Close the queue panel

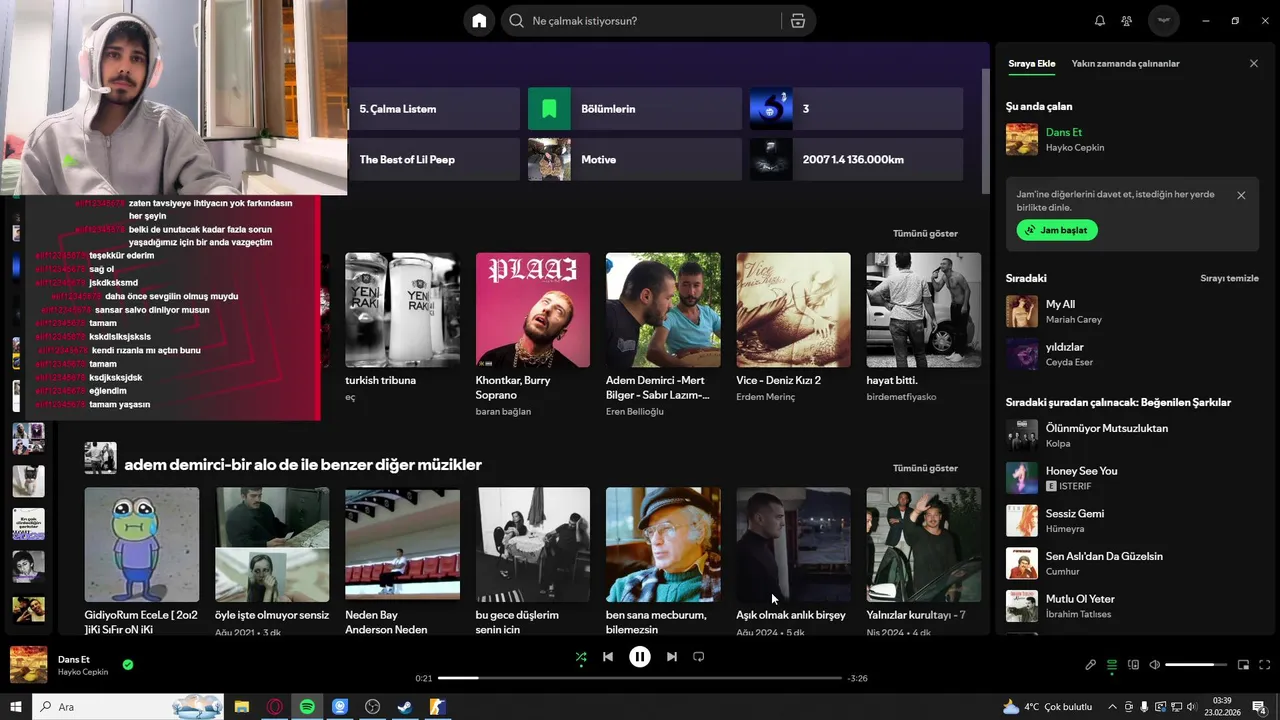[1254, 63]
